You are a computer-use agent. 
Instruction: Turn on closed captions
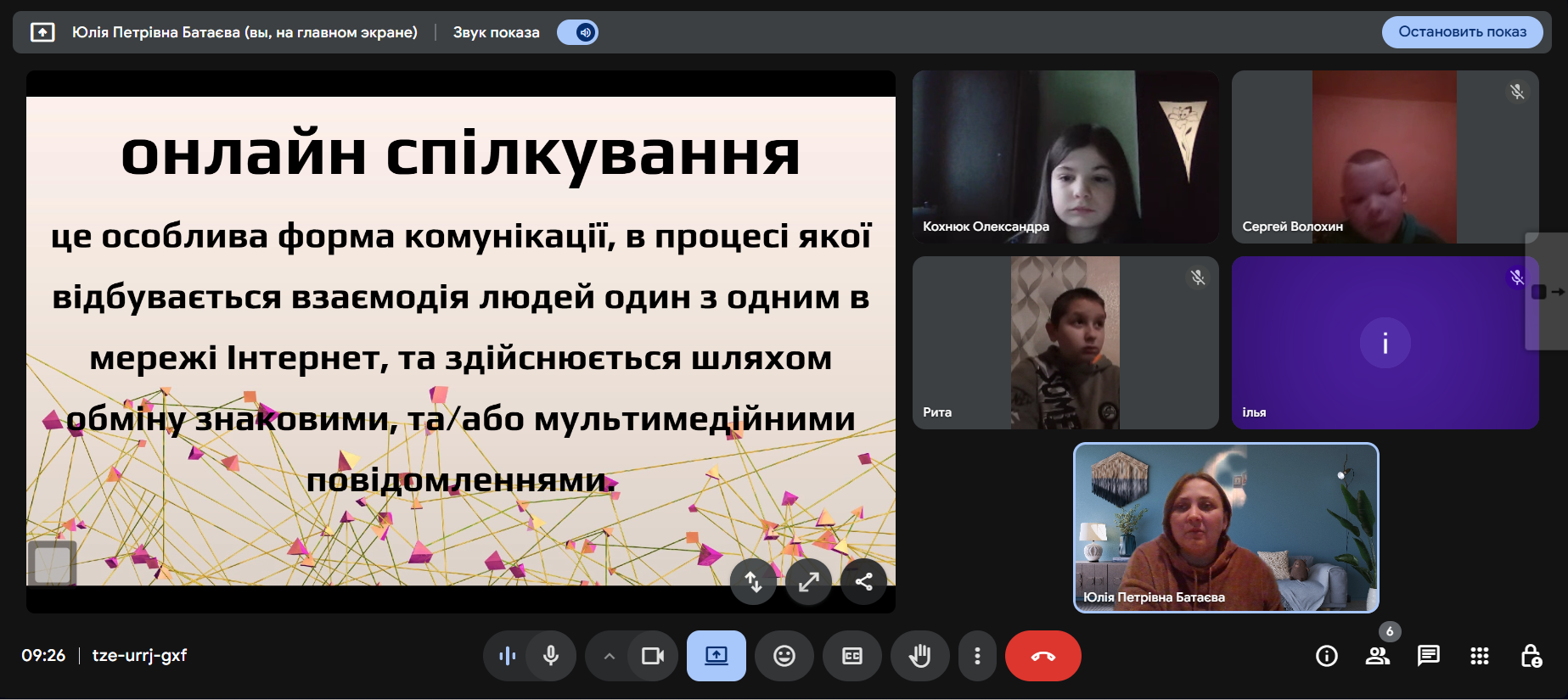(851, 656)
